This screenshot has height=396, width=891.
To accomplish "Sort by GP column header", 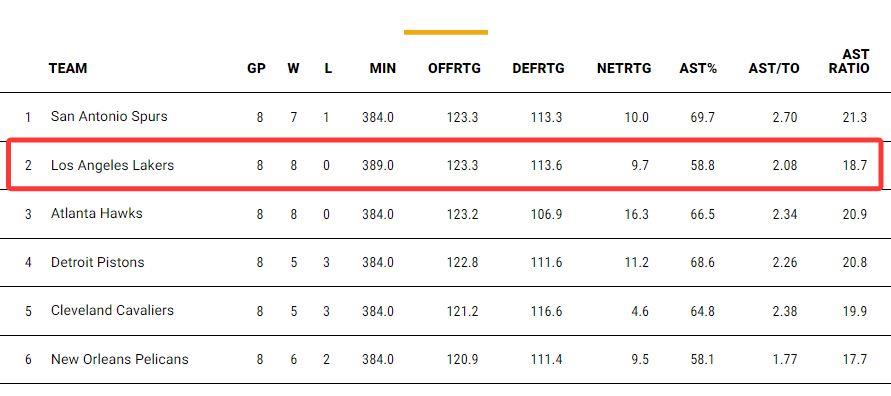I will point(256,69).
